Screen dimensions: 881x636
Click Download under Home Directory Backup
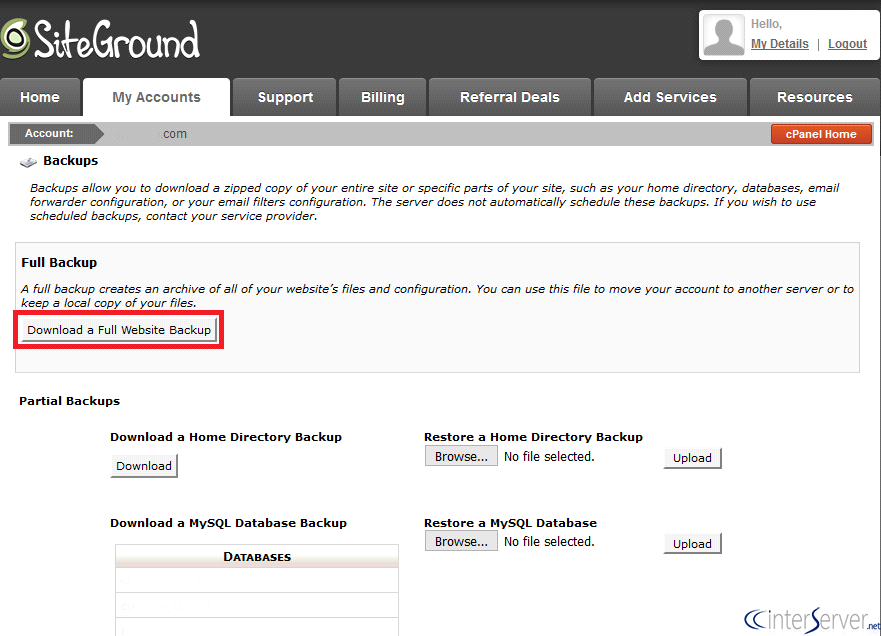click(143, 465)
